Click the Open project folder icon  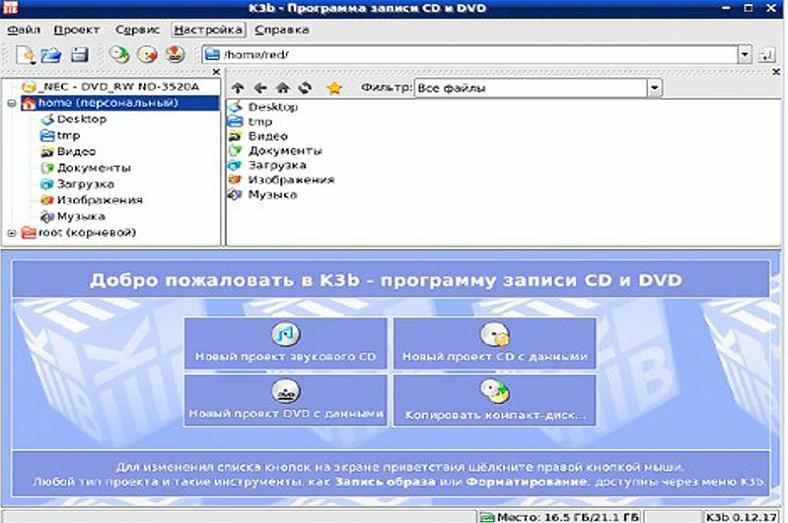(x=51, y=55)
